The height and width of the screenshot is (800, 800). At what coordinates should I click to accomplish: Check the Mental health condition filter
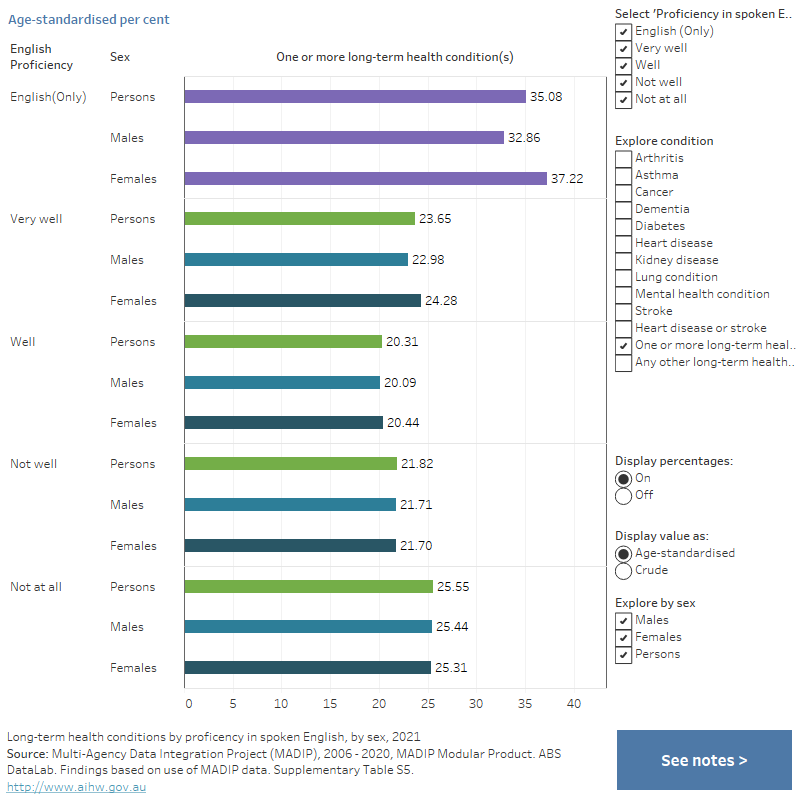point(623,294)
